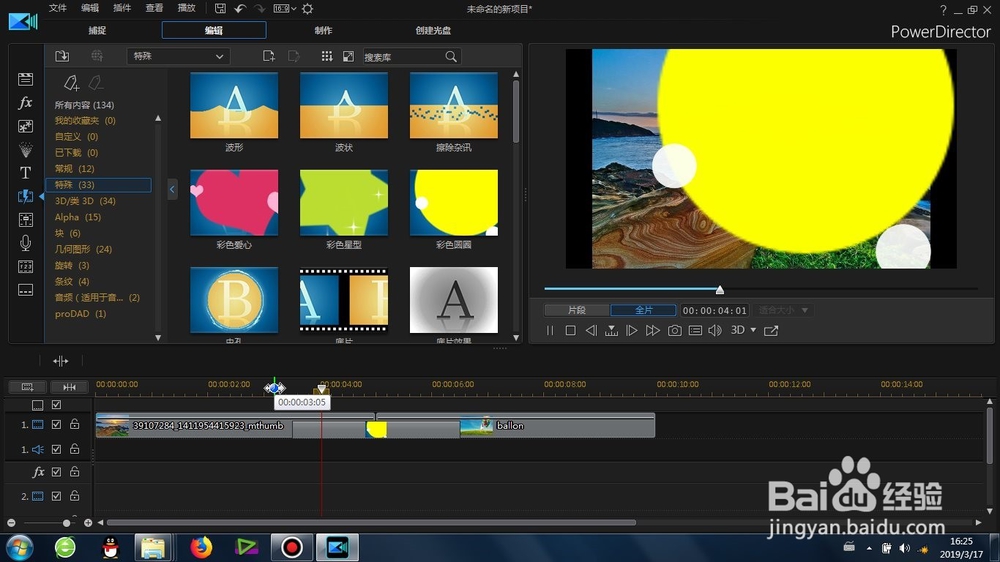Step to previous frame

click(591, 330)
